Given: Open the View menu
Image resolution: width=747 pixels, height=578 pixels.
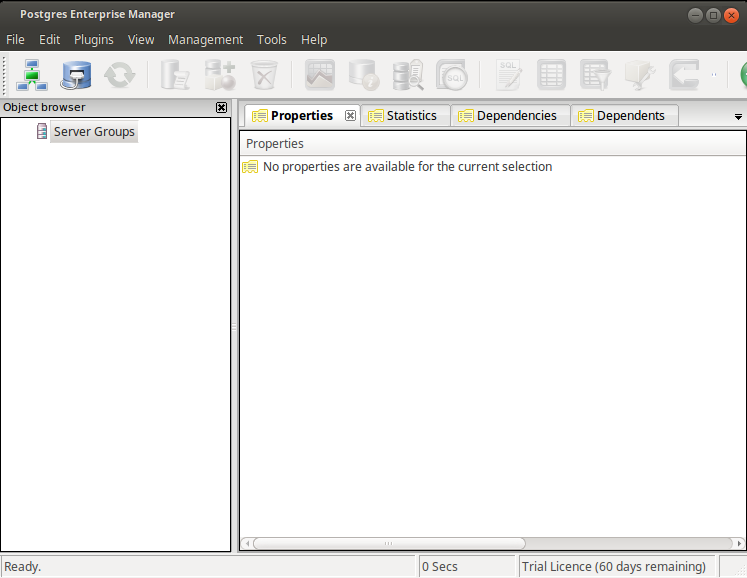Looking at the screenshot, I should (x=141, y=40).
